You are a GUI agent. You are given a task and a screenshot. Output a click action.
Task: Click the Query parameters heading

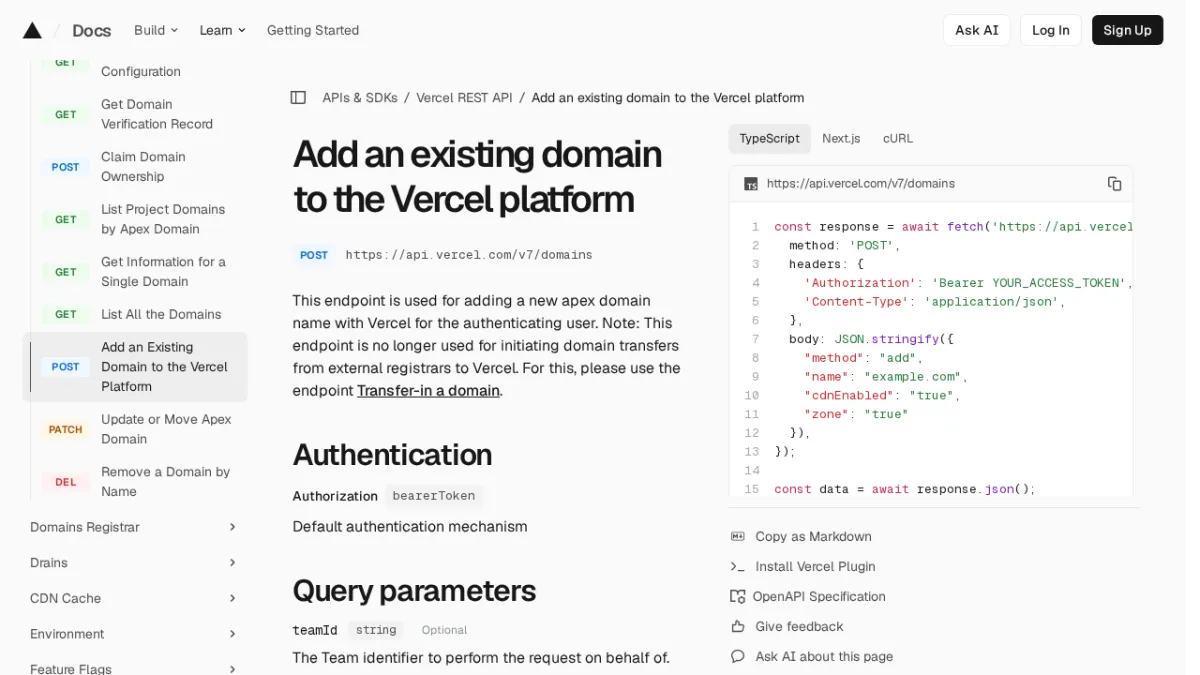point(414,591)
